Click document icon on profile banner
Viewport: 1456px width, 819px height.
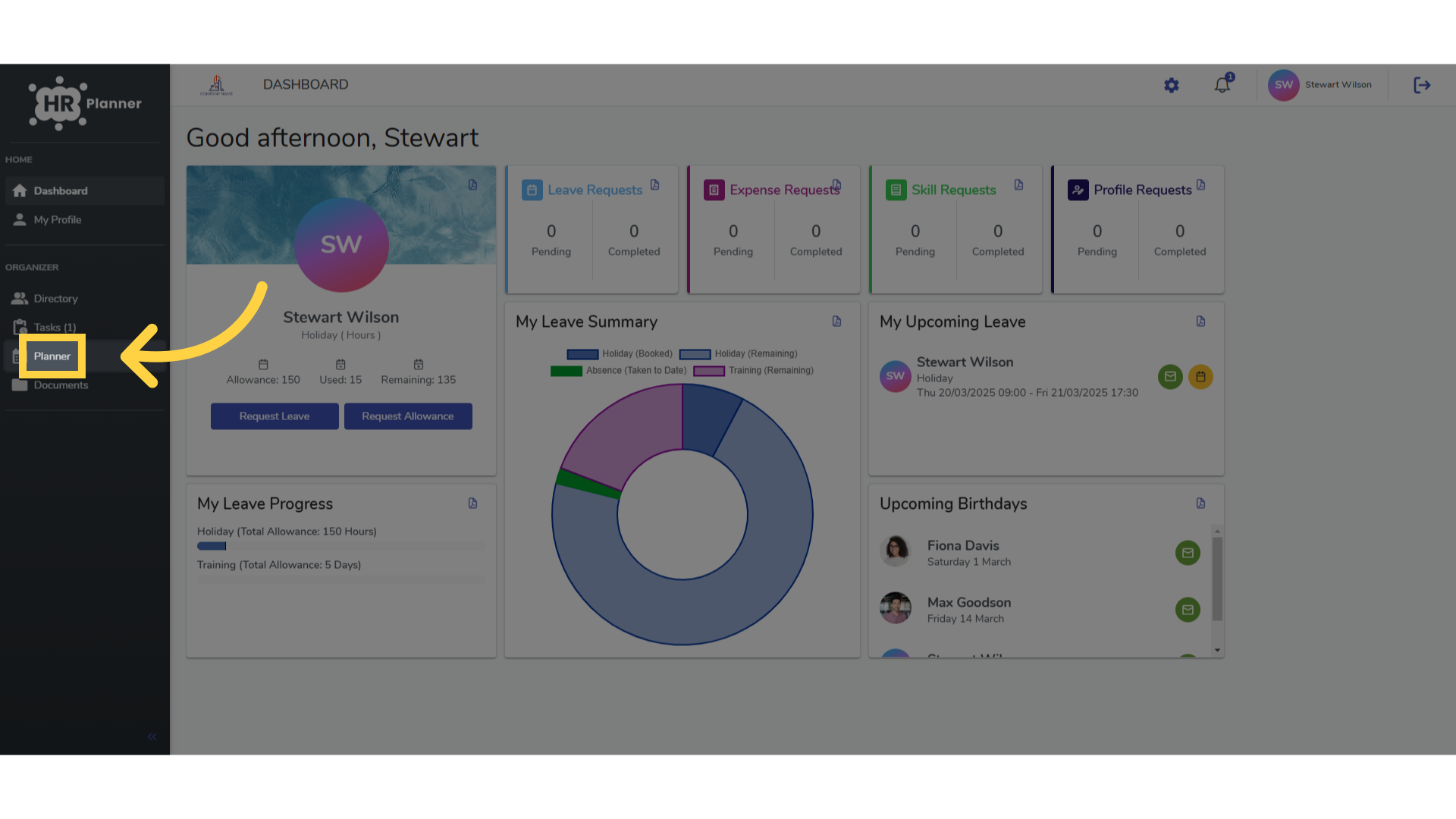pos(473,184)
